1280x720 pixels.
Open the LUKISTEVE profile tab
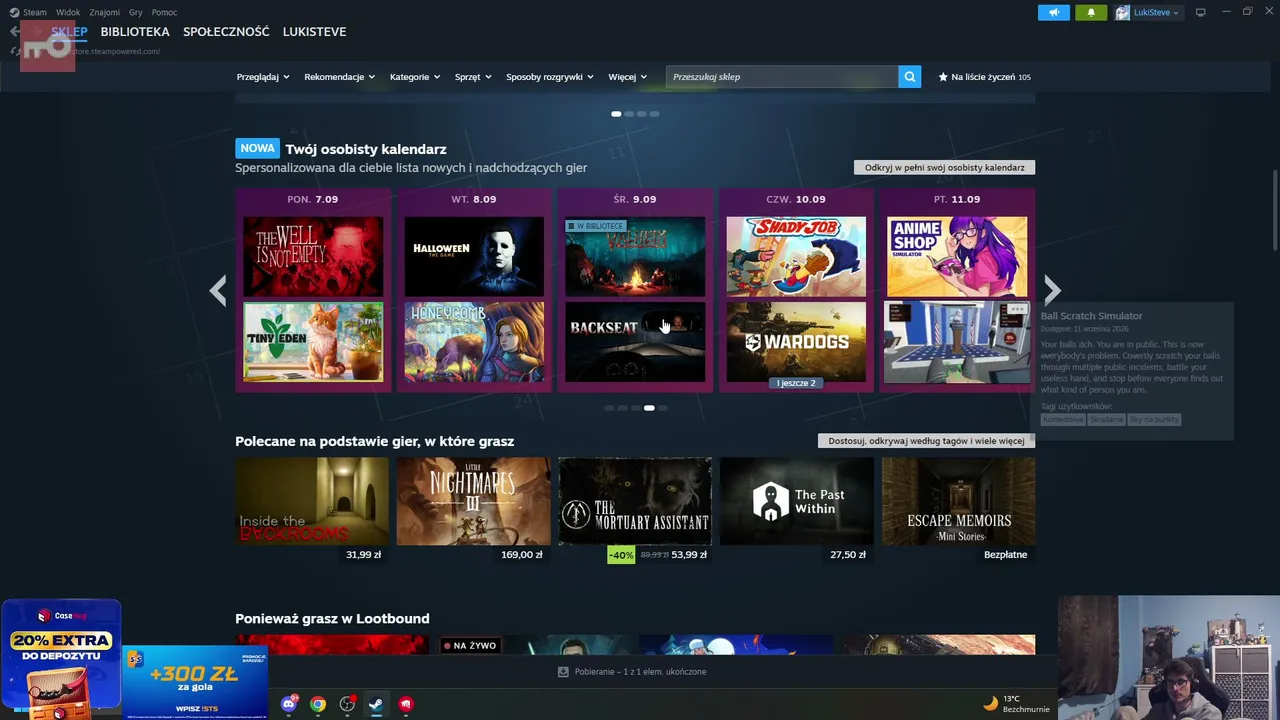pyautogui.click(x=314, y=32)
